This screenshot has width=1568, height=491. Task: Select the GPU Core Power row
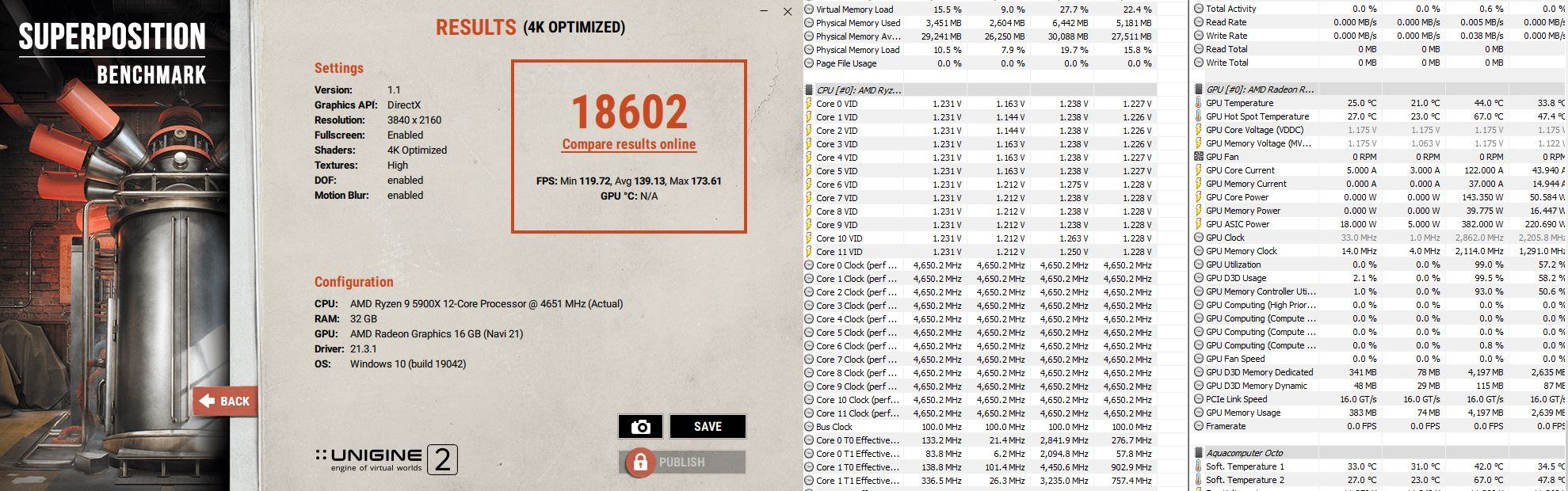(x=1379, y=197)
